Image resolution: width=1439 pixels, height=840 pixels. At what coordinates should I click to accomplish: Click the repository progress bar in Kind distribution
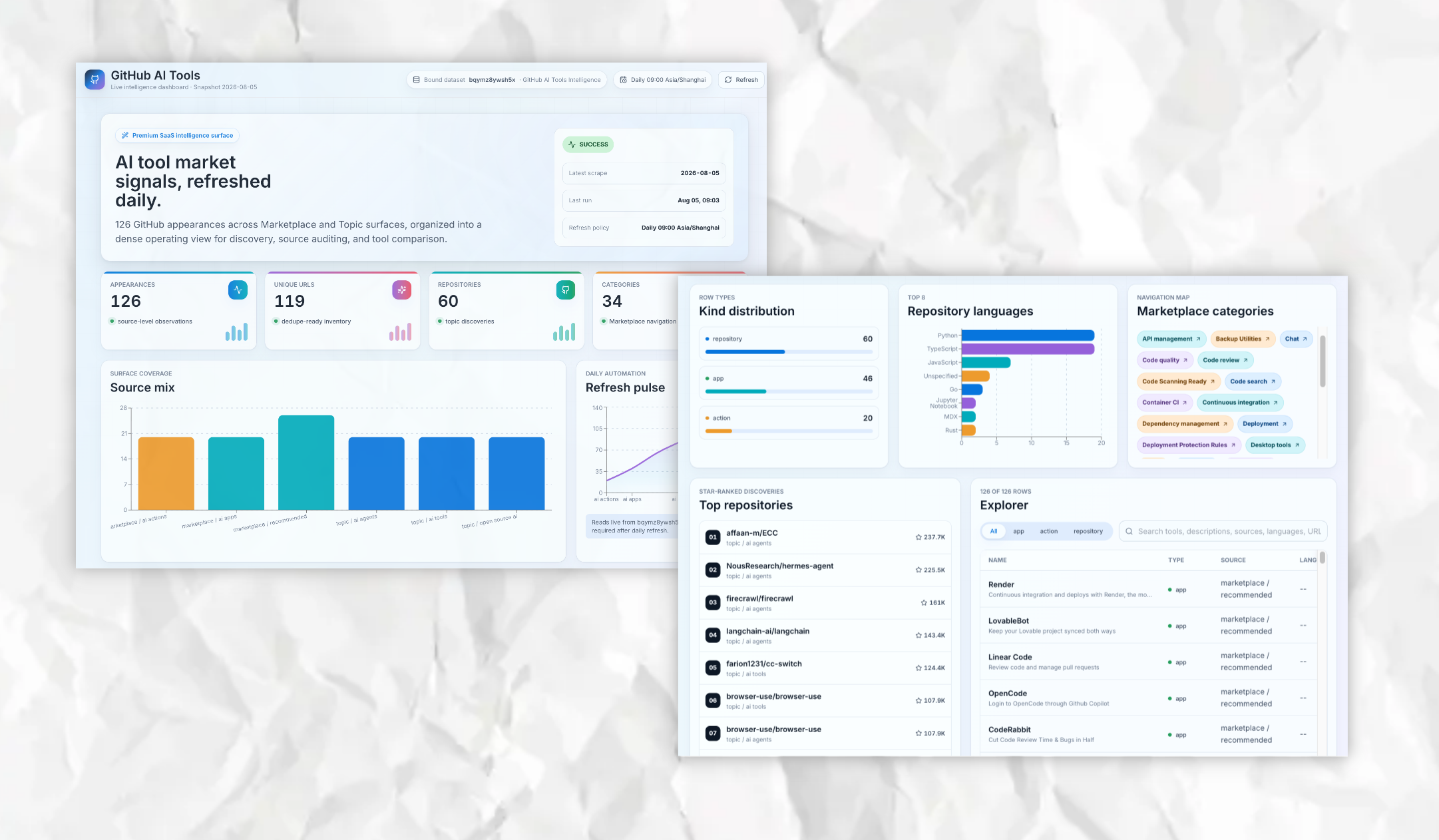[789, 351]
